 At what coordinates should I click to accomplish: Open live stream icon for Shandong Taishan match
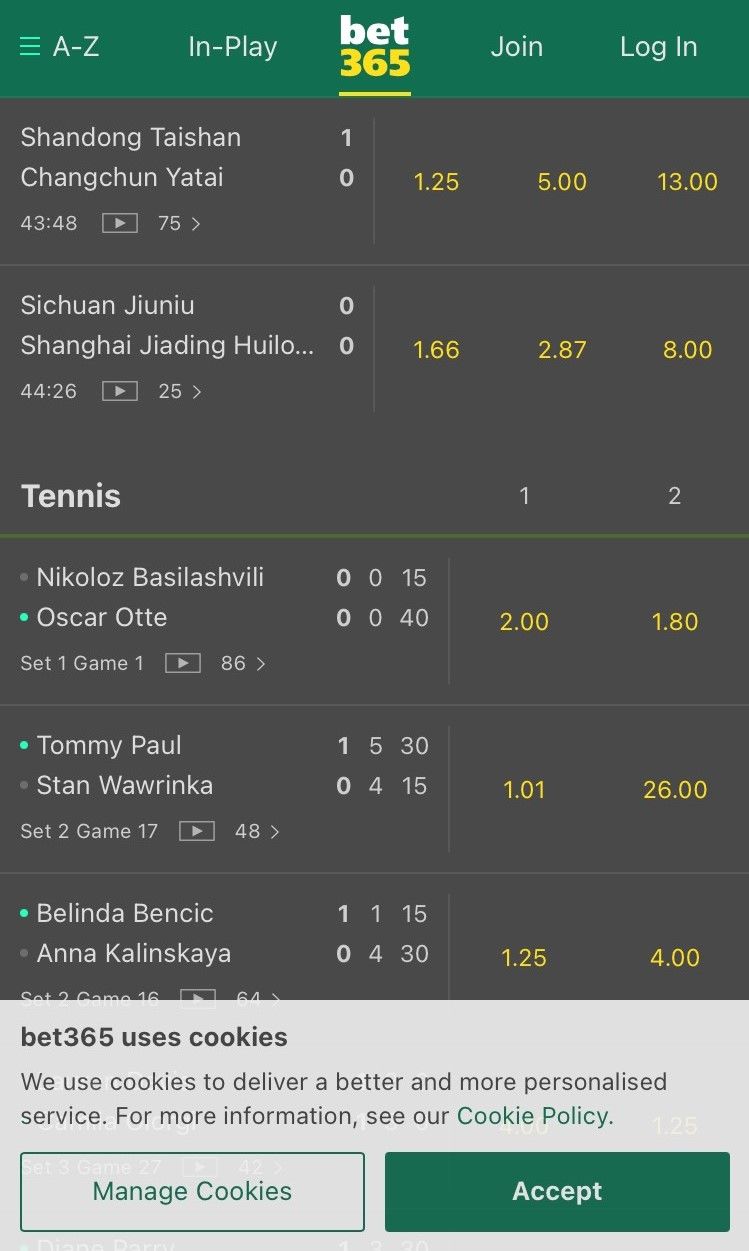(x=120, y=223)
